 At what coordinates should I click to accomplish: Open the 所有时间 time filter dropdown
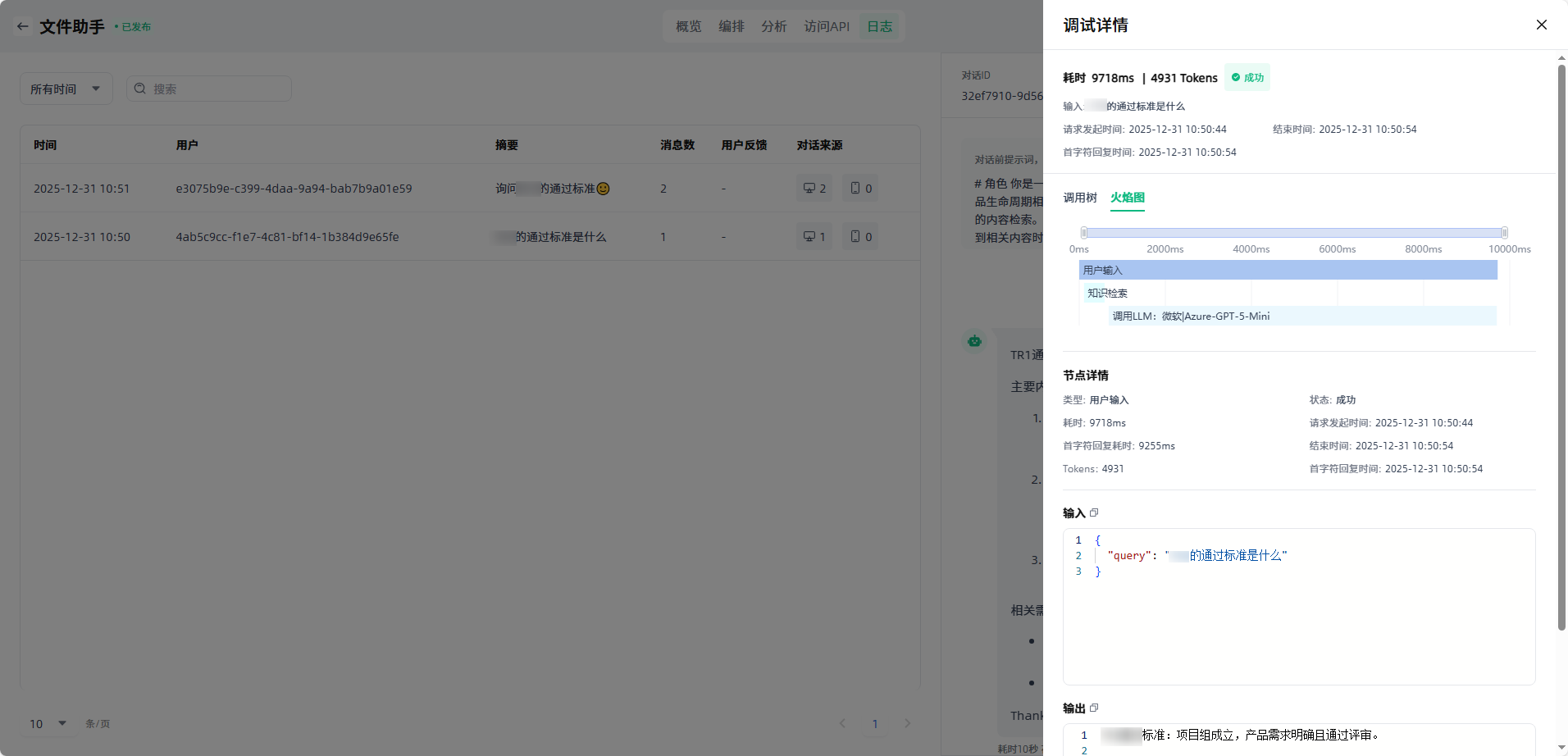point(66,89)
